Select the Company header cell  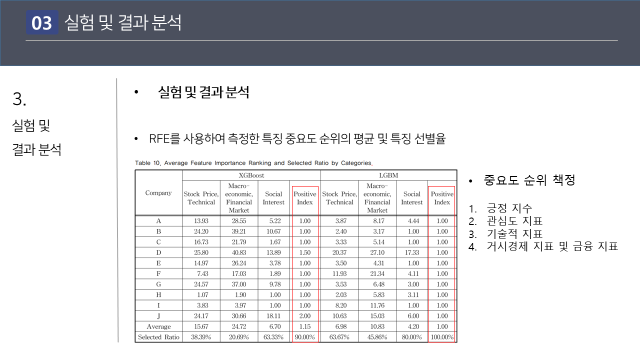[158, 193]
